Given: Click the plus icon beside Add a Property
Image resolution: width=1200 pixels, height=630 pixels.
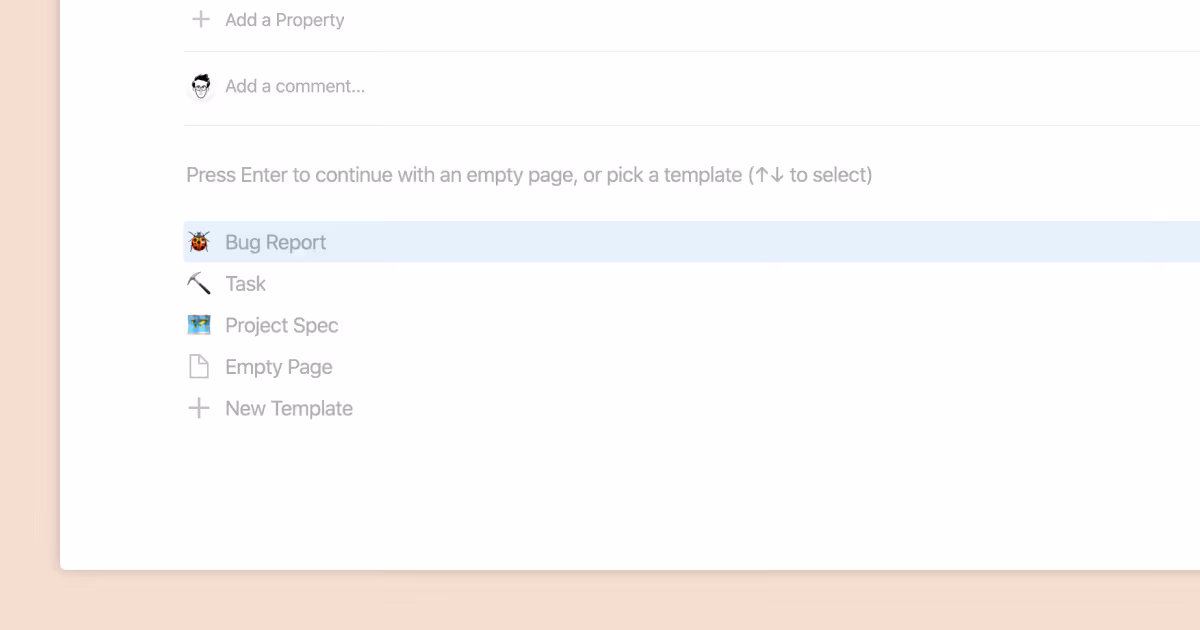Looking at the screenshot, I should tap(199, 19).
